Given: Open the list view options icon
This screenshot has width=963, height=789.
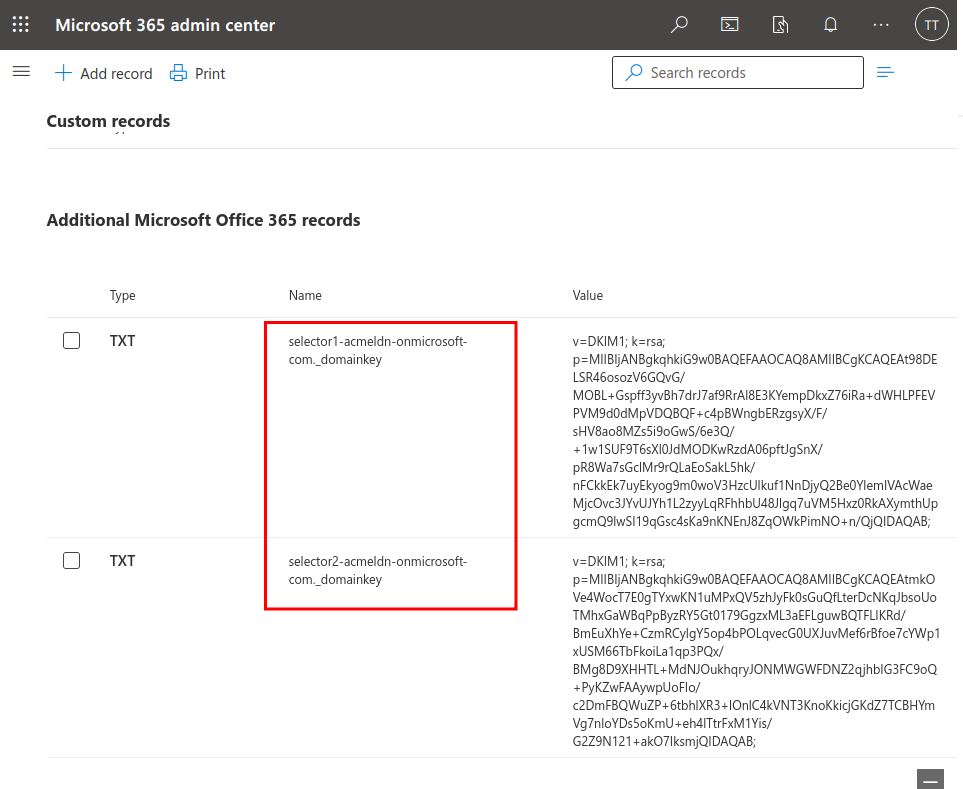Looking at the screenshot, I should pyautogui.click(x=885, y=72).
